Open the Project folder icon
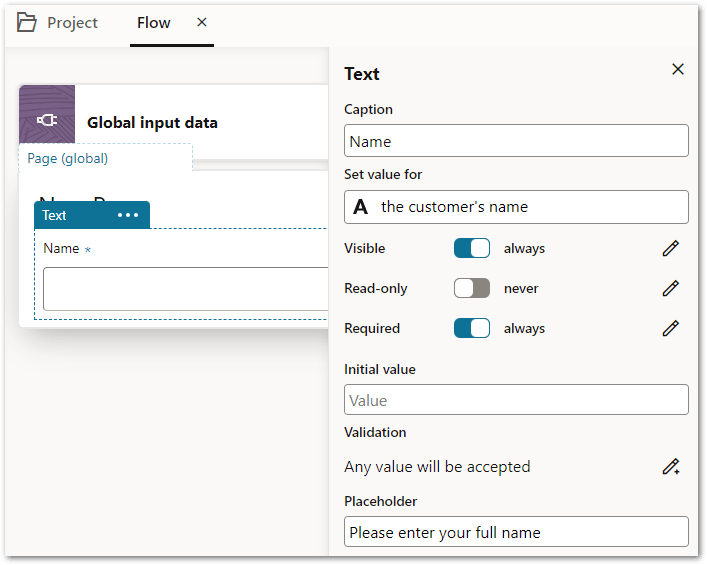The image size is (707, 565). pos(27,23)
